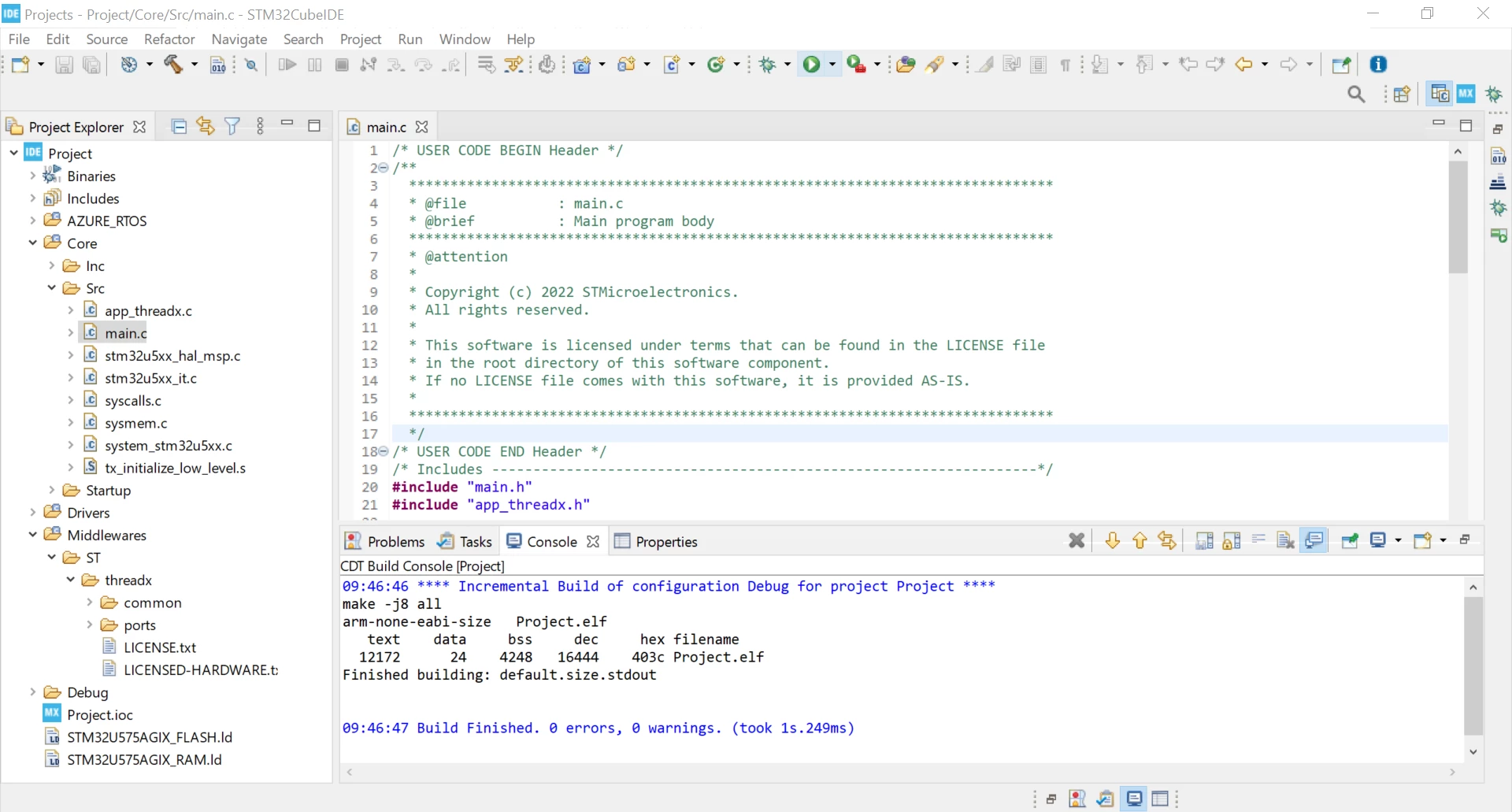
Task: Click the Build hammer icon in toolbar
Action: tap(173, 65)
